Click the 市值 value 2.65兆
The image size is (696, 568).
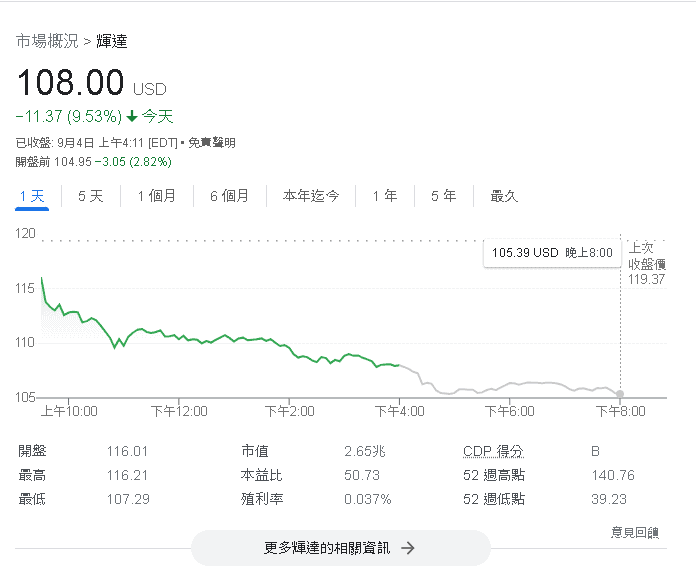click(364, 451)
